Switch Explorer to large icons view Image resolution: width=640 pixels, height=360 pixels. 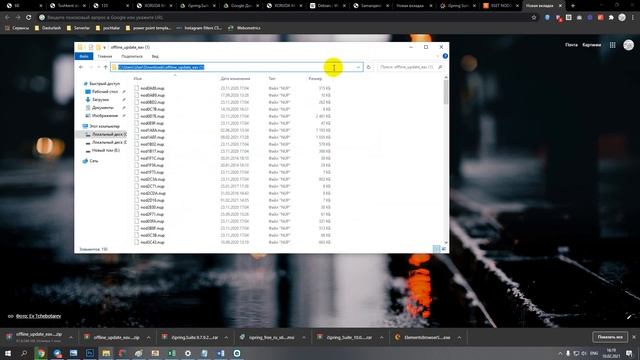pos(444,249)
